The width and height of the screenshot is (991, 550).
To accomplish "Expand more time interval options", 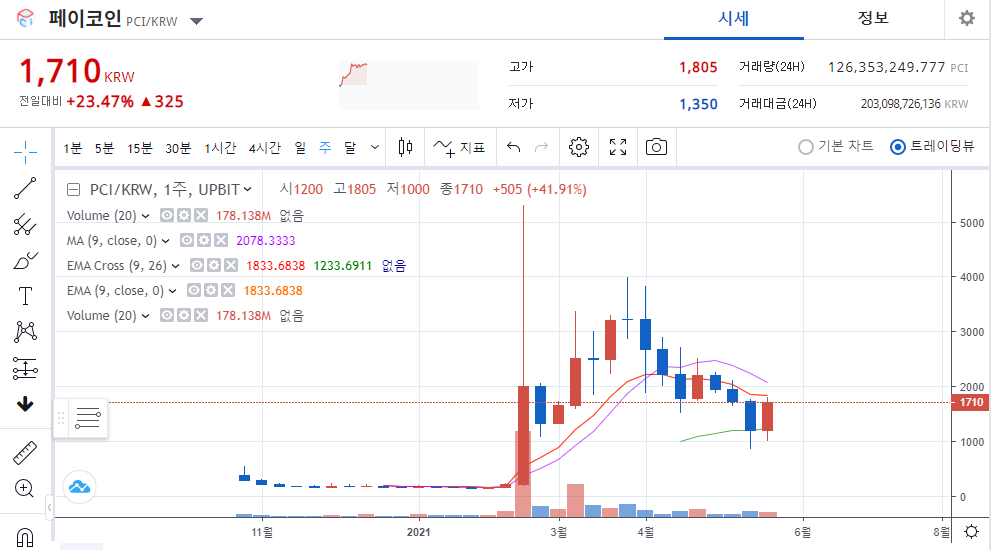I will point(375,147).
